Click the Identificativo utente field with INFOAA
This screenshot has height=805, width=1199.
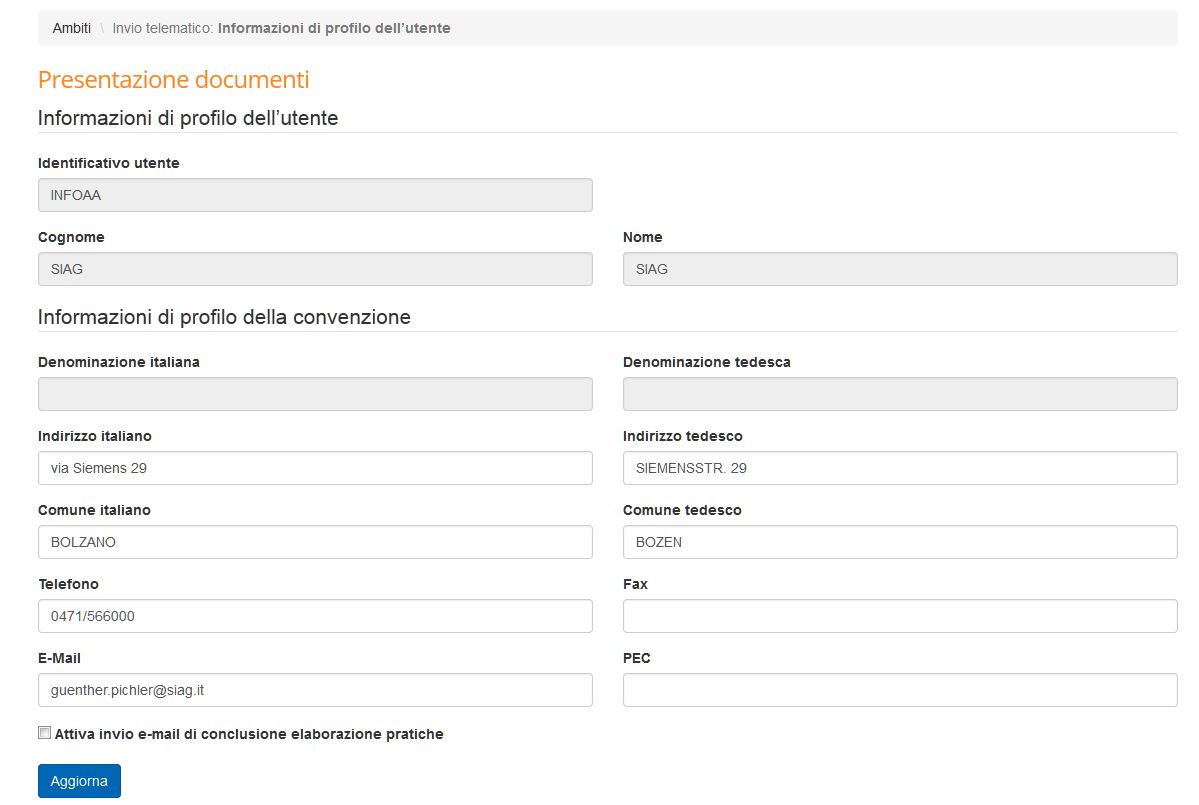tap(315, 195)
